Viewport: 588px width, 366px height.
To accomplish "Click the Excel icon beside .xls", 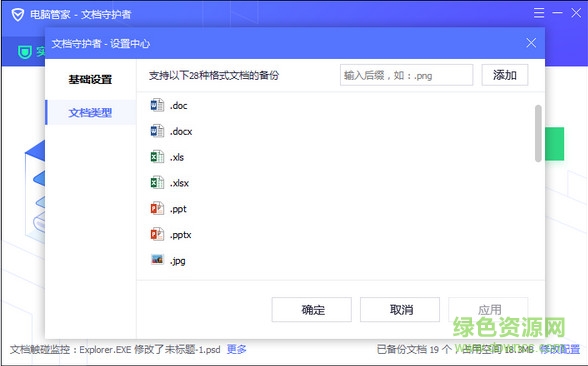I will 157,157.
